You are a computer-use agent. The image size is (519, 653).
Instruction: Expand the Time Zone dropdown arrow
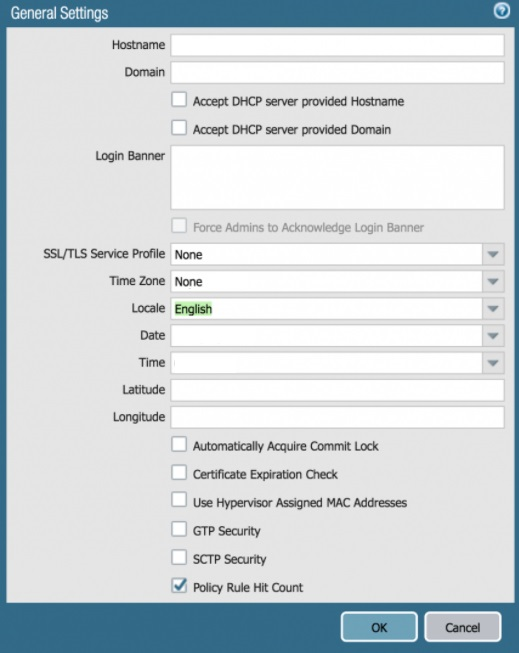click(493, 282)
